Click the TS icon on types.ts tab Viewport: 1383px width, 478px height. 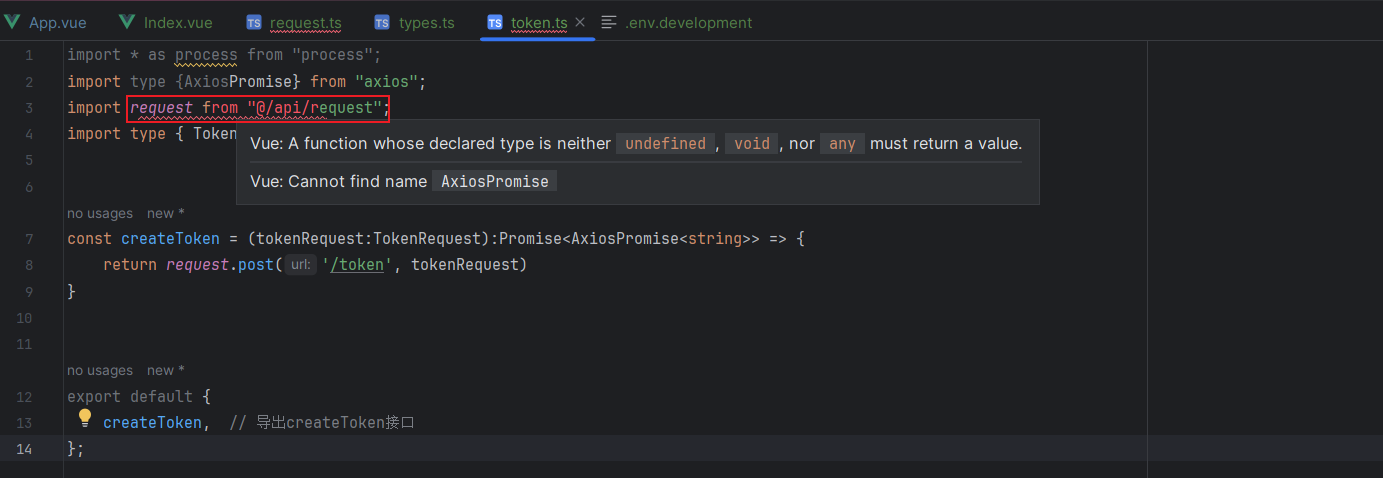coord(382,22)
